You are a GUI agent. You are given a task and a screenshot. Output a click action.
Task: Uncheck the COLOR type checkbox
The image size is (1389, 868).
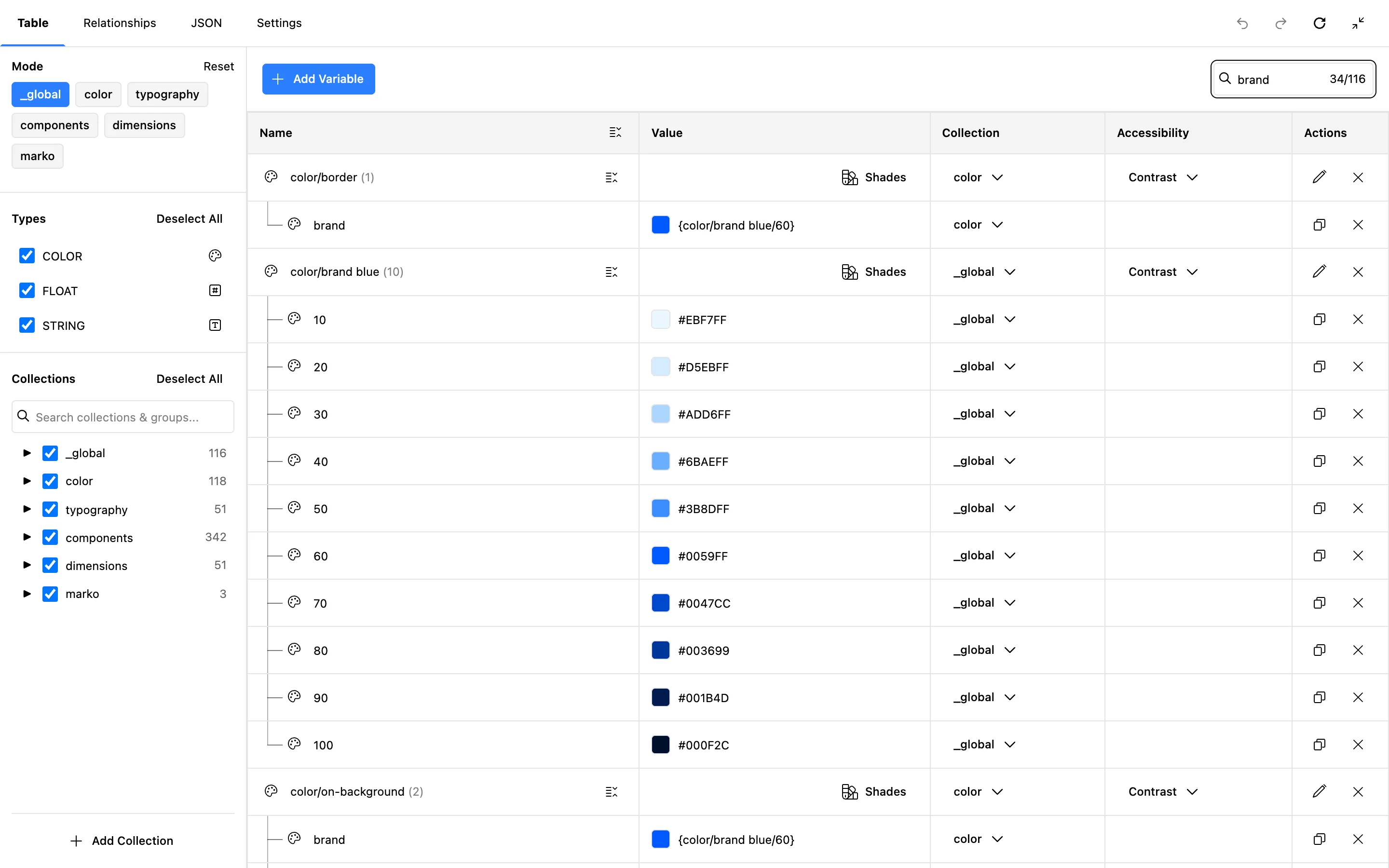click(x=27, y=256)
